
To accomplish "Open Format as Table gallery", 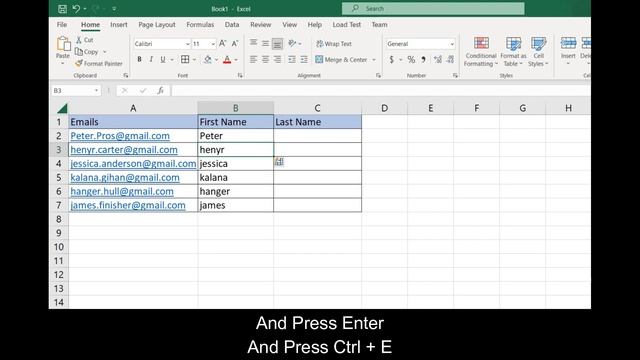I will pos(513,51).
